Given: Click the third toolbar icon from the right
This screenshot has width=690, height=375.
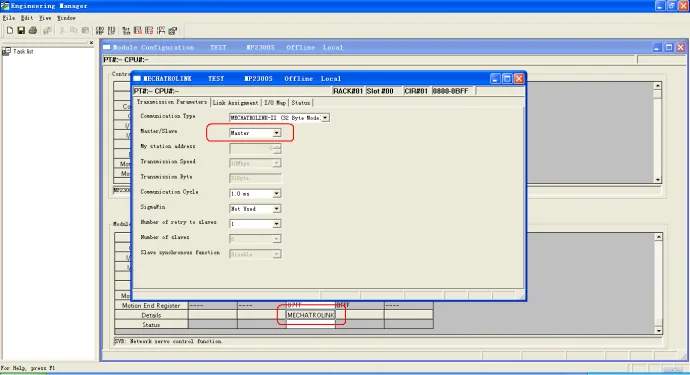Looking at the screenshot, I should click(149, 30).
